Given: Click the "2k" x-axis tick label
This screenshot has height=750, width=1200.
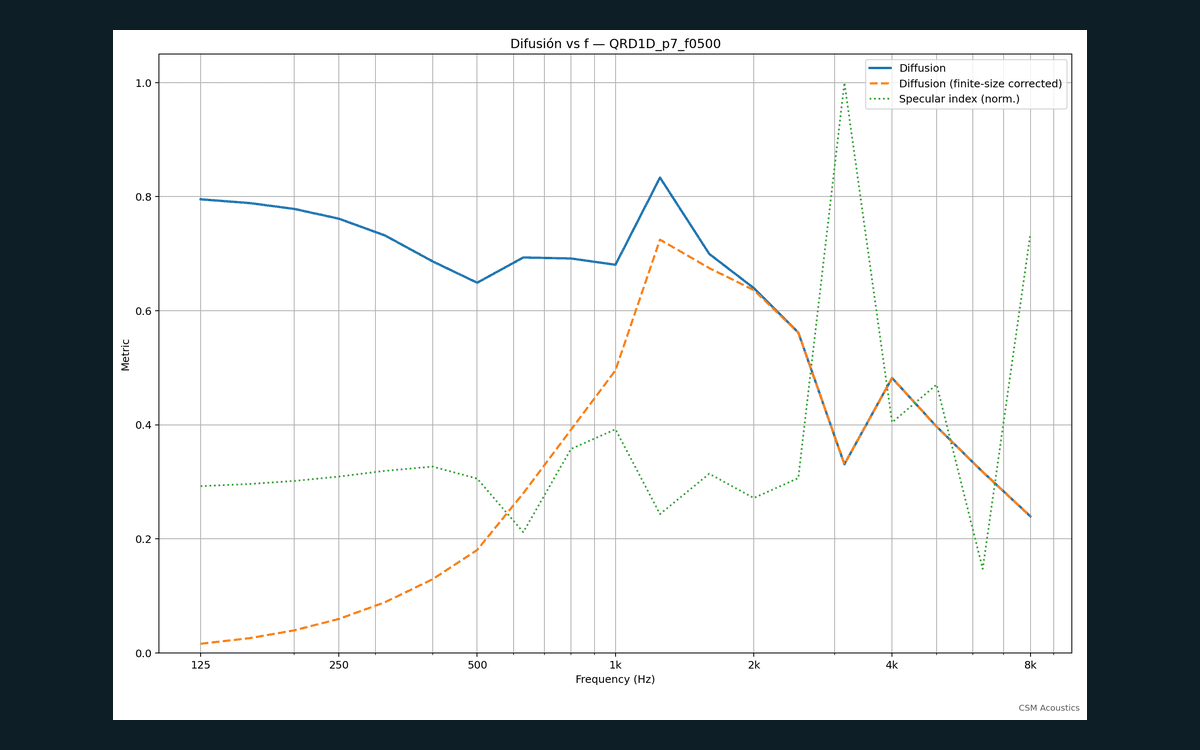Looking at the screenshot, I should pos(754,665).
